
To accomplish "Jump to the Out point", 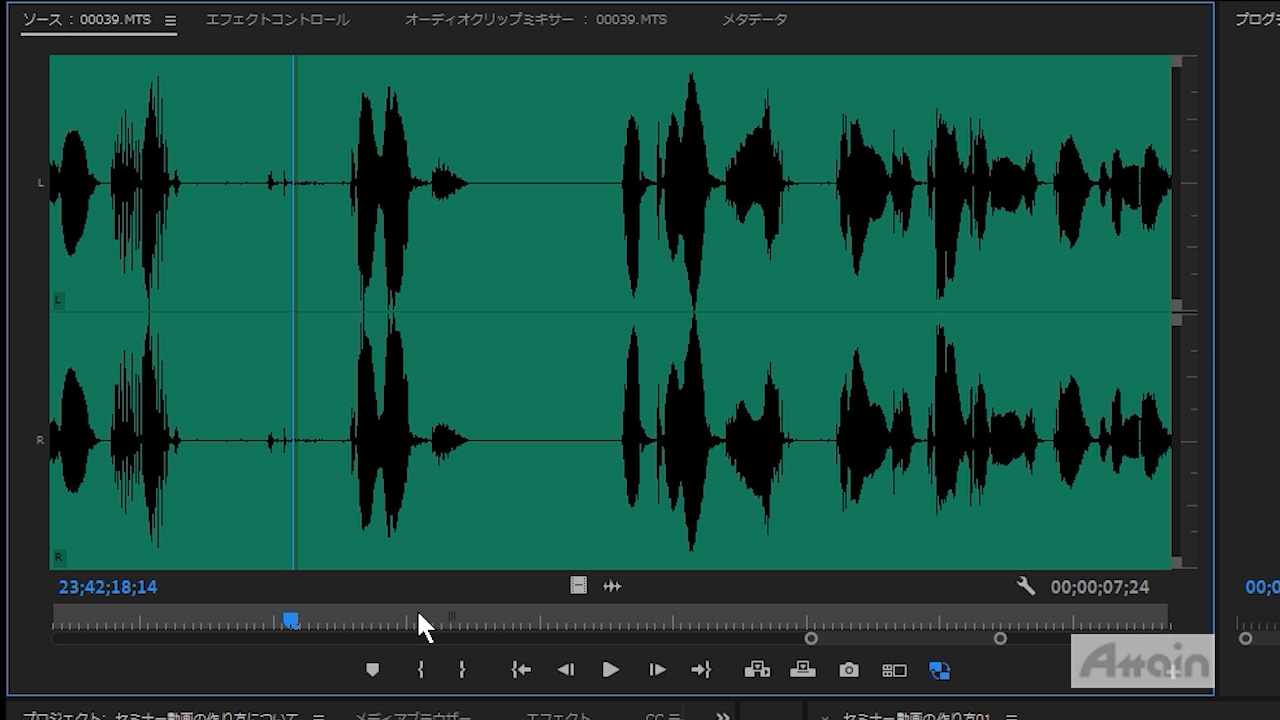I will click(x=701, y=670).
